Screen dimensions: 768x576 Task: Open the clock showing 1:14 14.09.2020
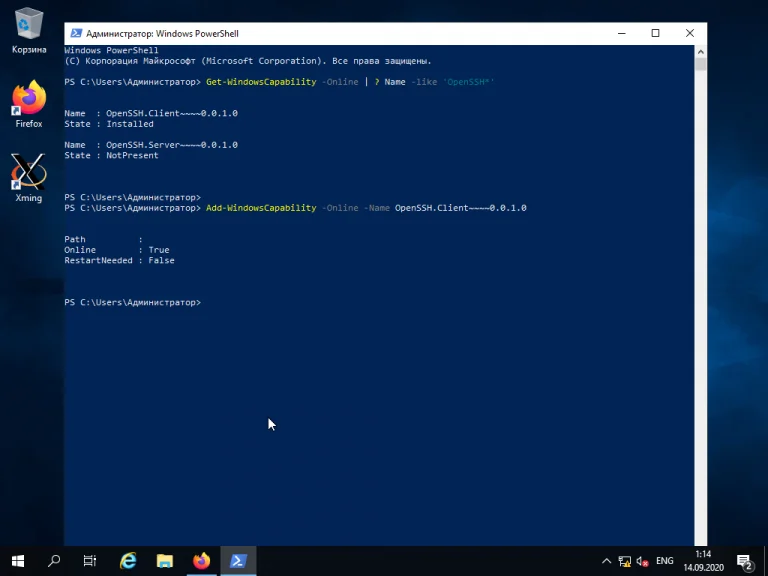(703, 561)
